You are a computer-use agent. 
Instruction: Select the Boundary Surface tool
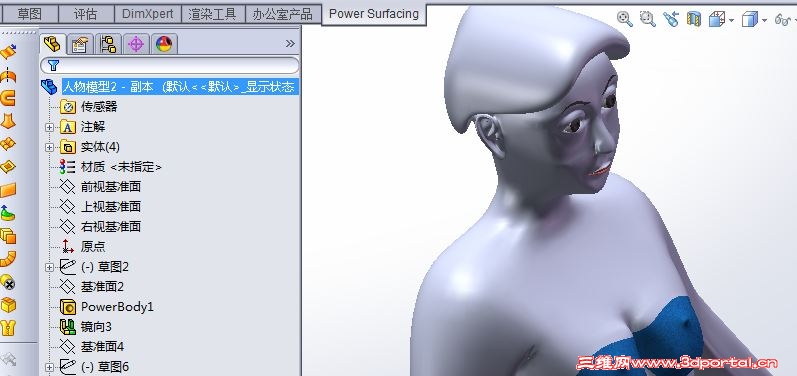click(8, 144)
